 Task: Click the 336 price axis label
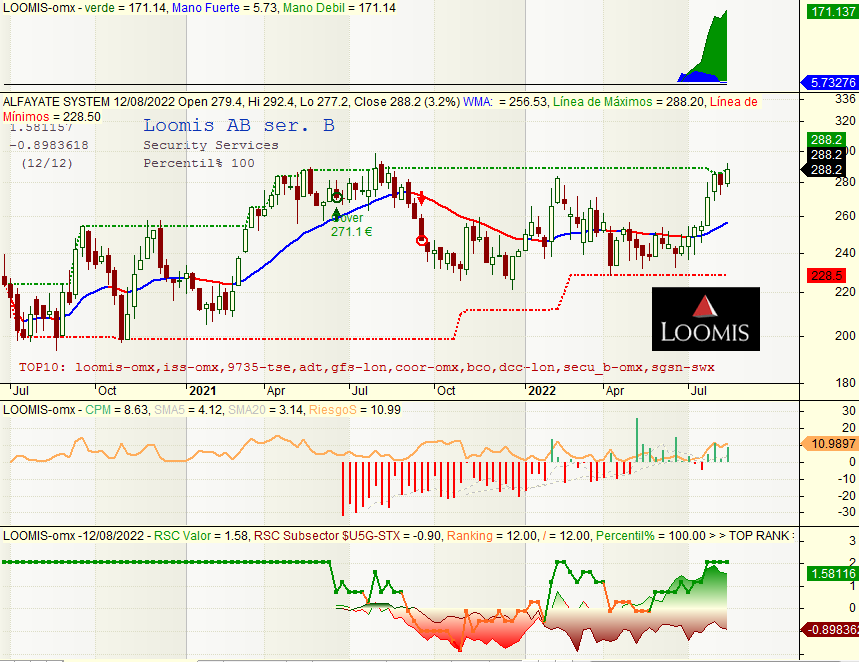pyautogui.click(x=845, y=99)
